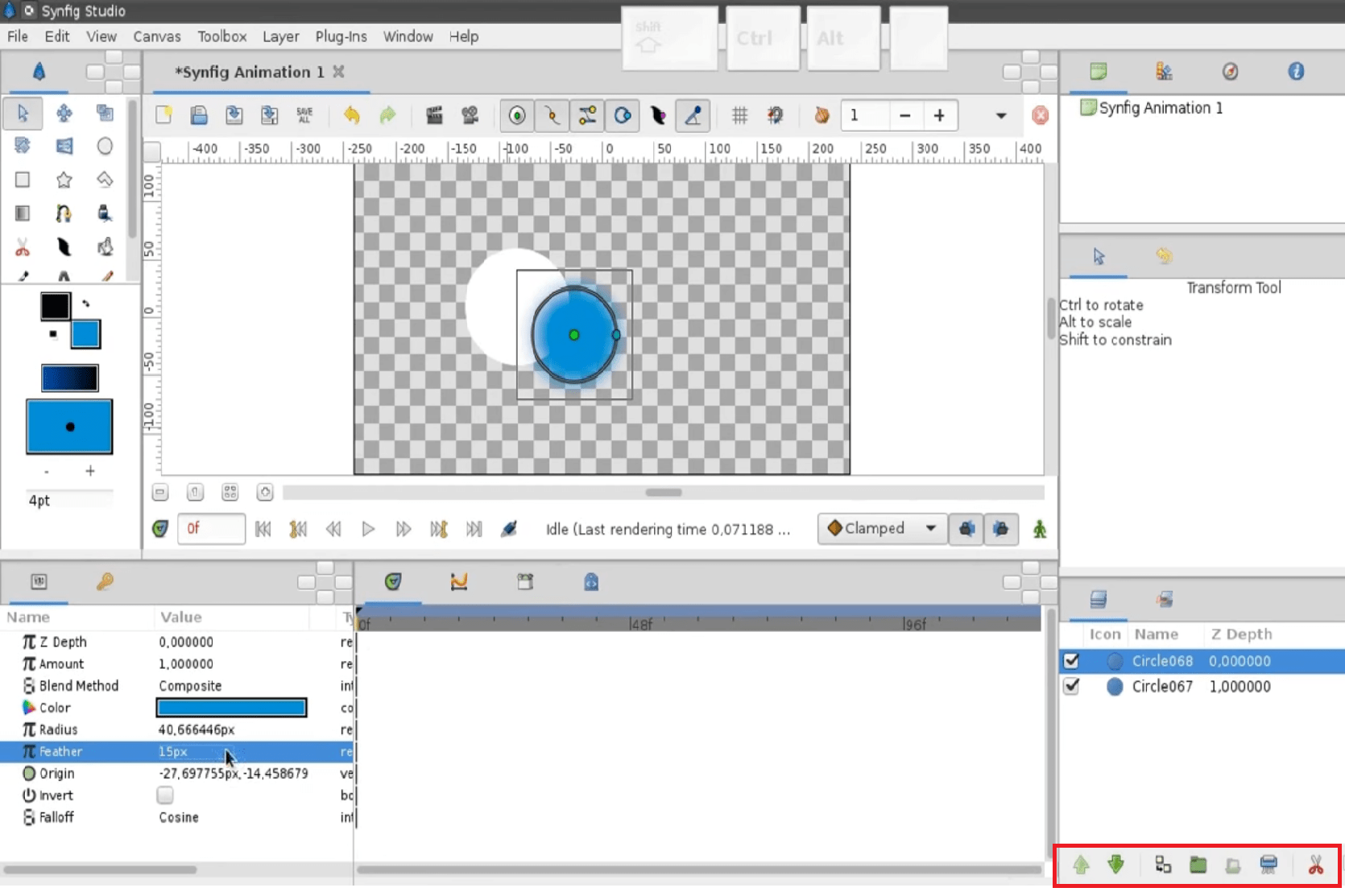Click the Save All toolbar icon

[x=304, y=115]
